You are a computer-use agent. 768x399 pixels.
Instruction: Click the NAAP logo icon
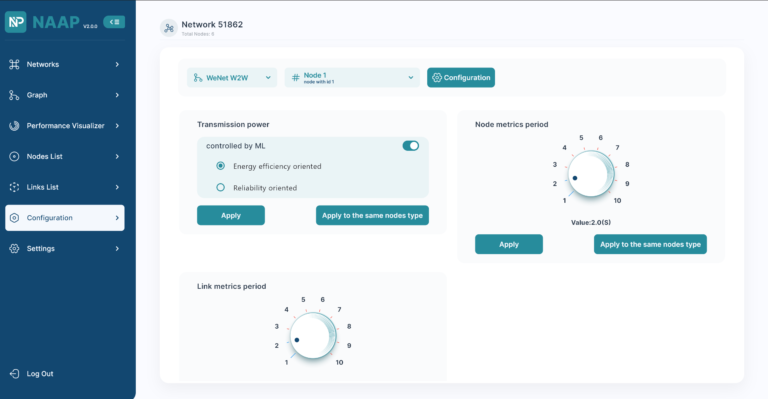click(16, 22)
